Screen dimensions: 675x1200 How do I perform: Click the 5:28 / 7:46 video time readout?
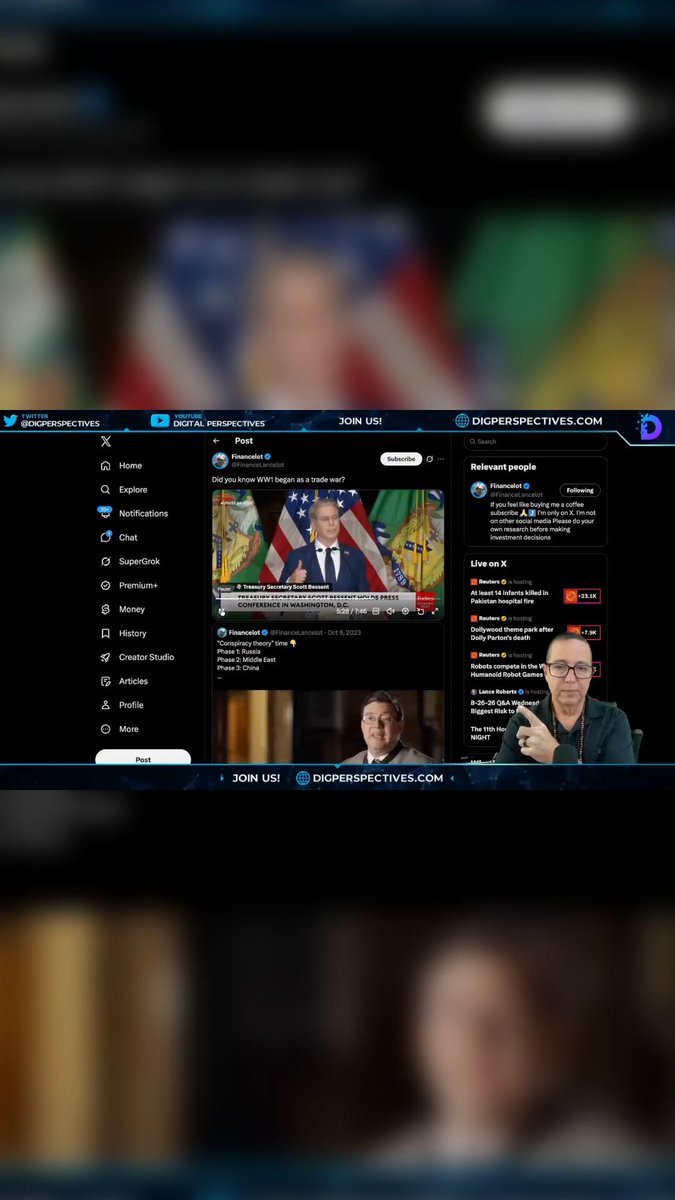click(x=350, y=611)
